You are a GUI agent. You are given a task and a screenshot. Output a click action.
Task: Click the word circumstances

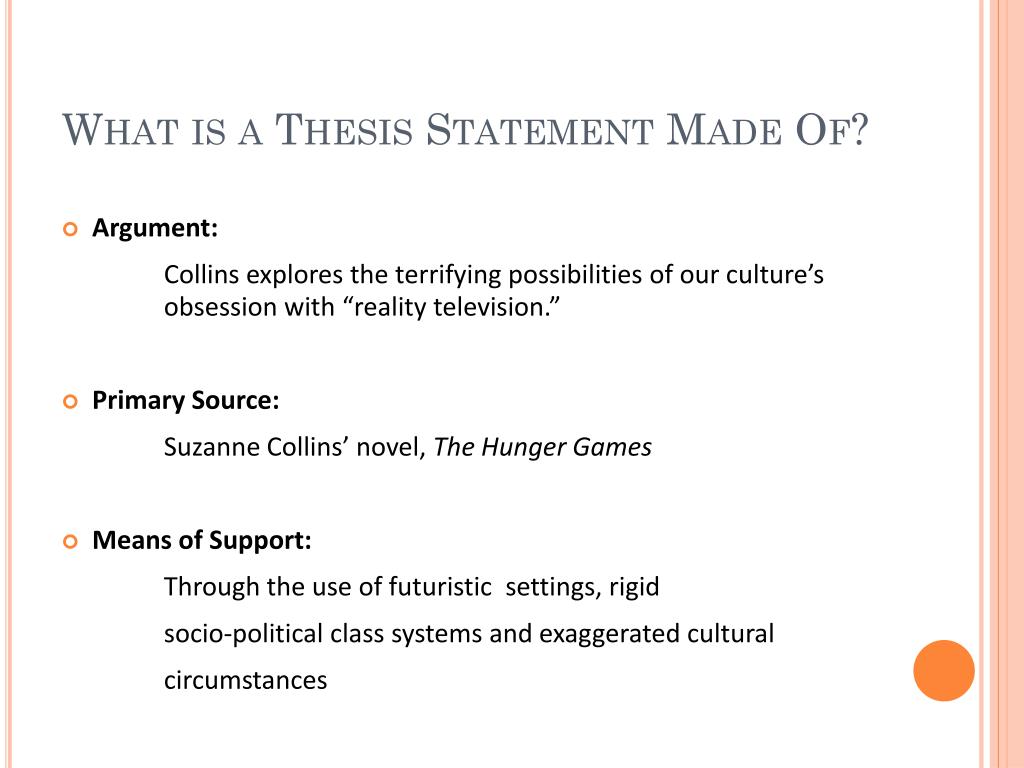[246, 680]
